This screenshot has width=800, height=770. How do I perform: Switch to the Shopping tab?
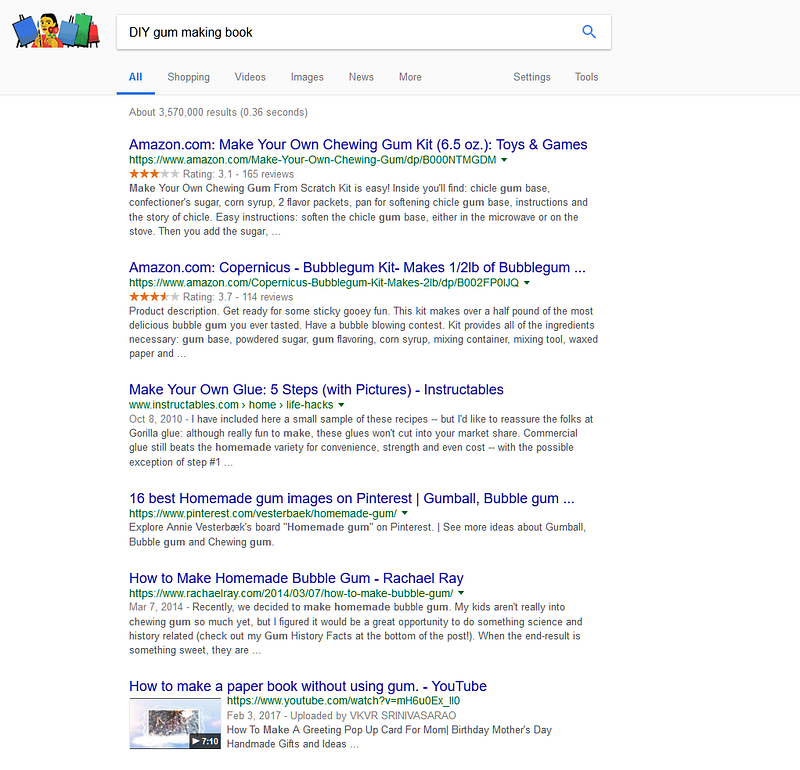pyautogui.click(x=188, y=77)
